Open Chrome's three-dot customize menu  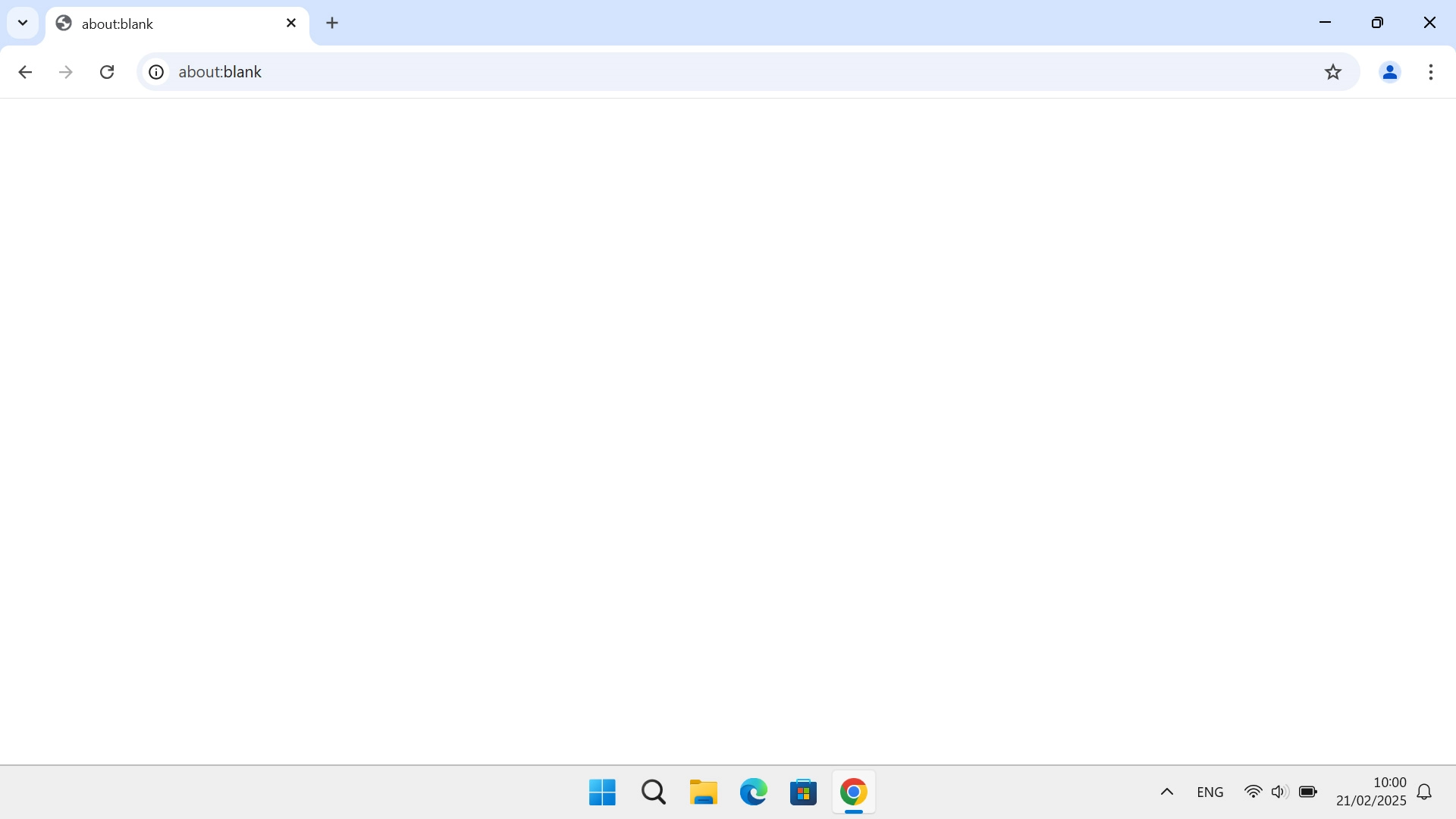pos(1431,71)
